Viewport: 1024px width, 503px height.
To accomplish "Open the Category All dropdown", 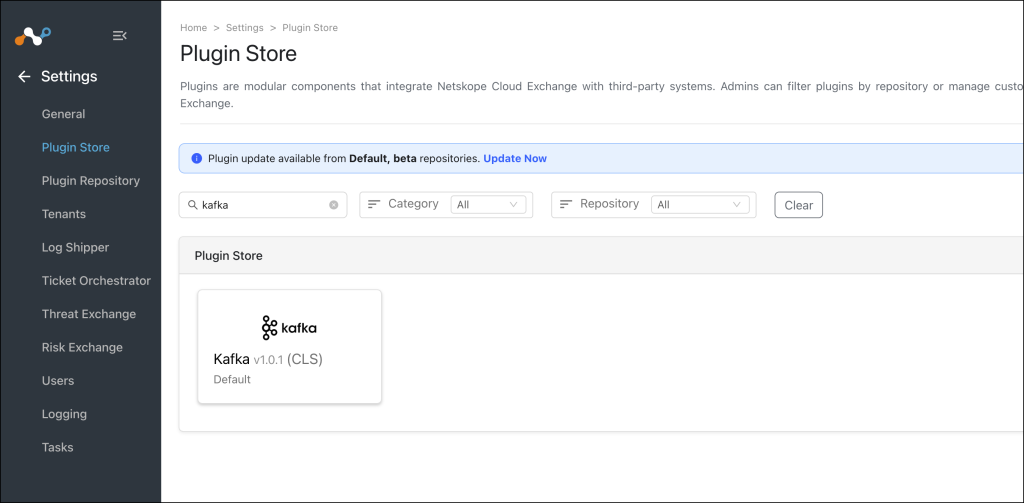I will (x=488, y=204).
